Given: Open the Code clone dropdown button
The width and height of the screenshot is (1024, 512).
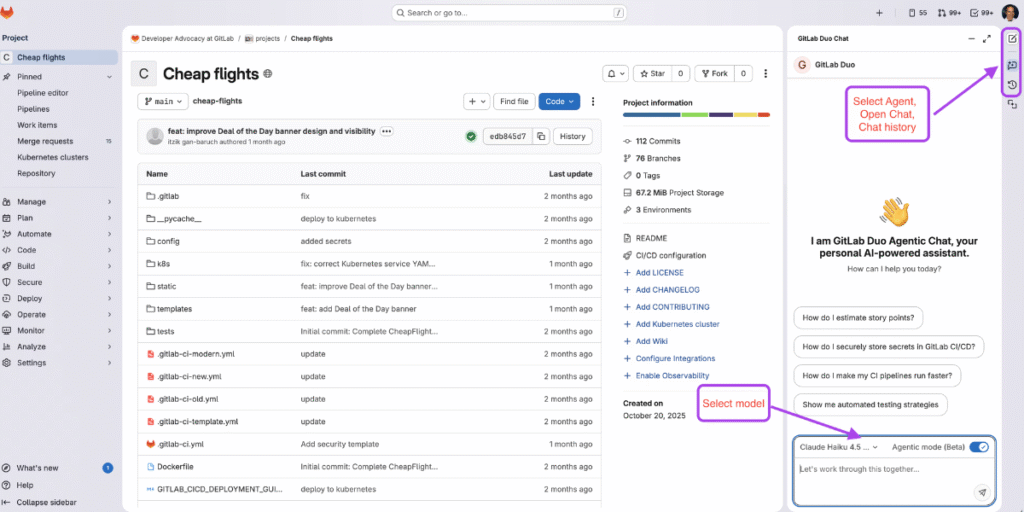Looking at the screenshot, I should tap(559, 101).
